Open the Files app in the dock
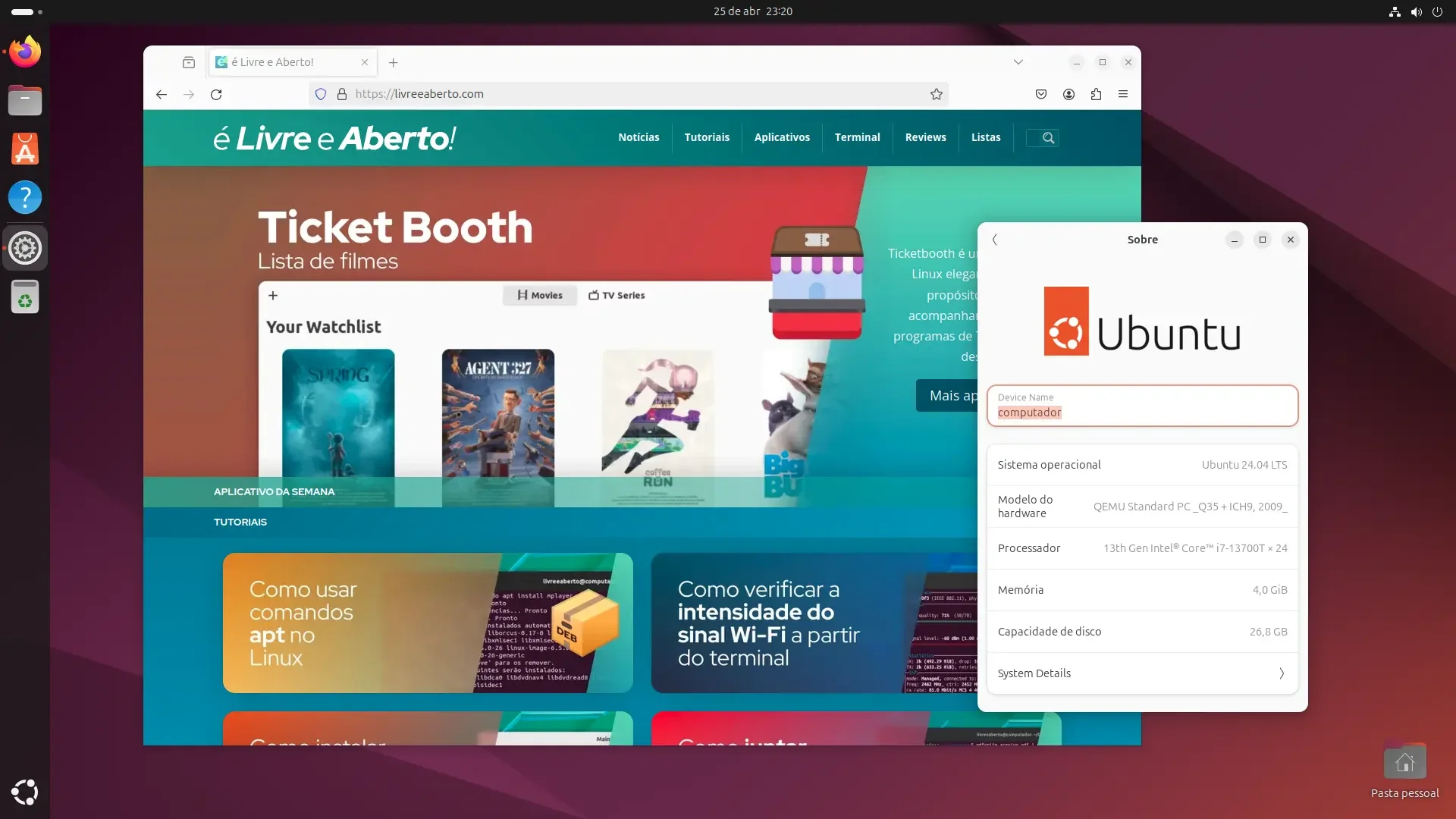1456x819 pixels. [x=25, y=100]
